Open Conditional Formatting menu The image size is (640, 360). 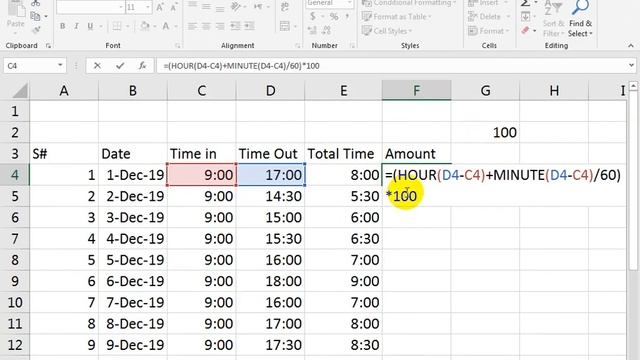click(x=409, y=3)
